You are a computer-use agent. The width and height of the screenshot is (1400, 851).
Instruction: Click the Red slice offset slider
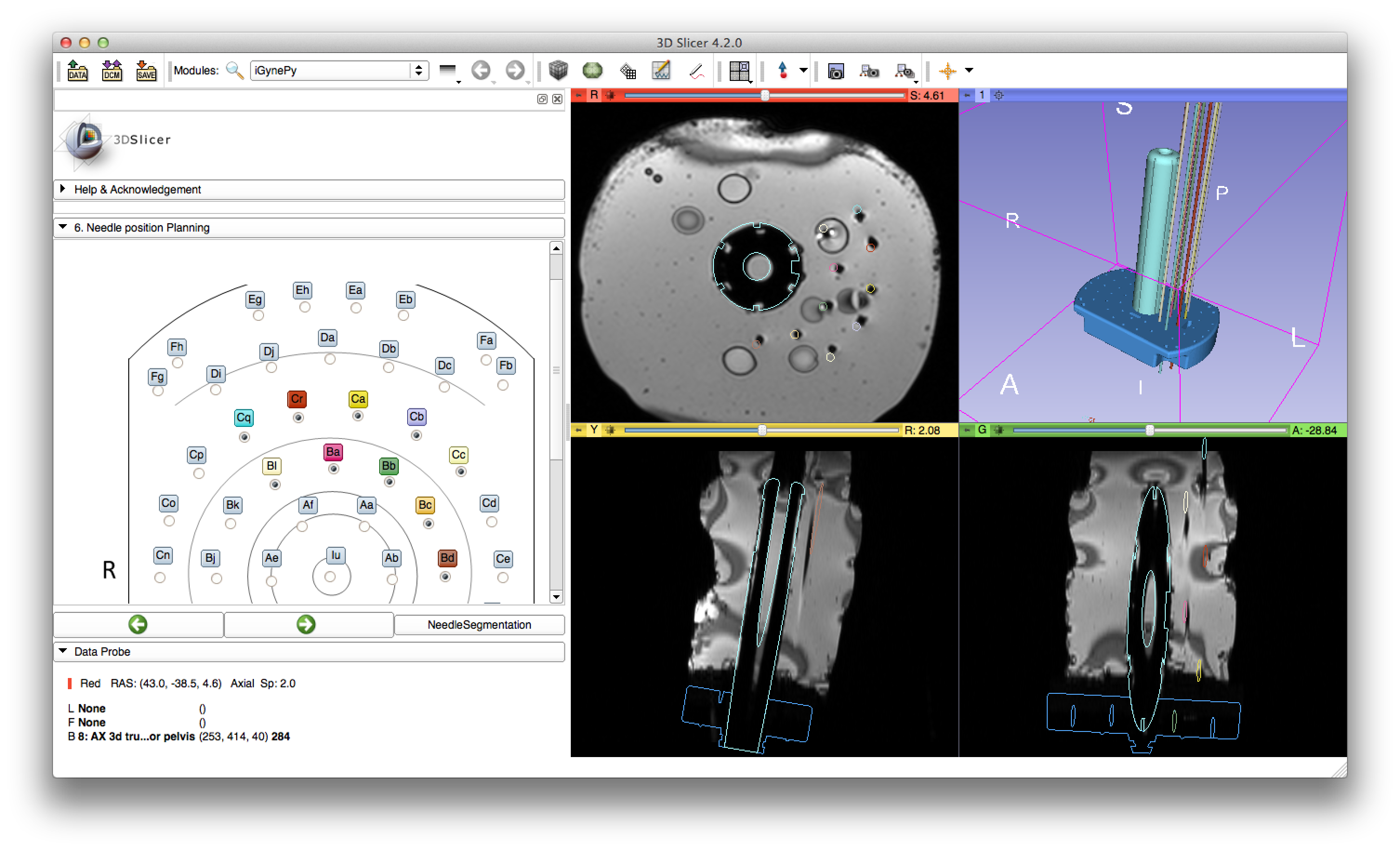click(x=765, y=95)
